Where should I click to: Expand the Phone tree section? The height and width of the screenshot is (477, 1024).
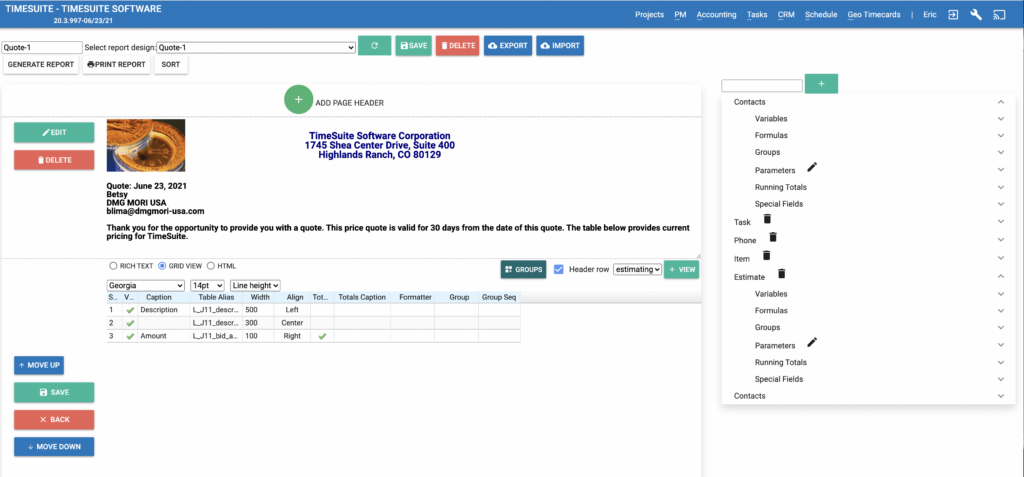(1000, 240)
